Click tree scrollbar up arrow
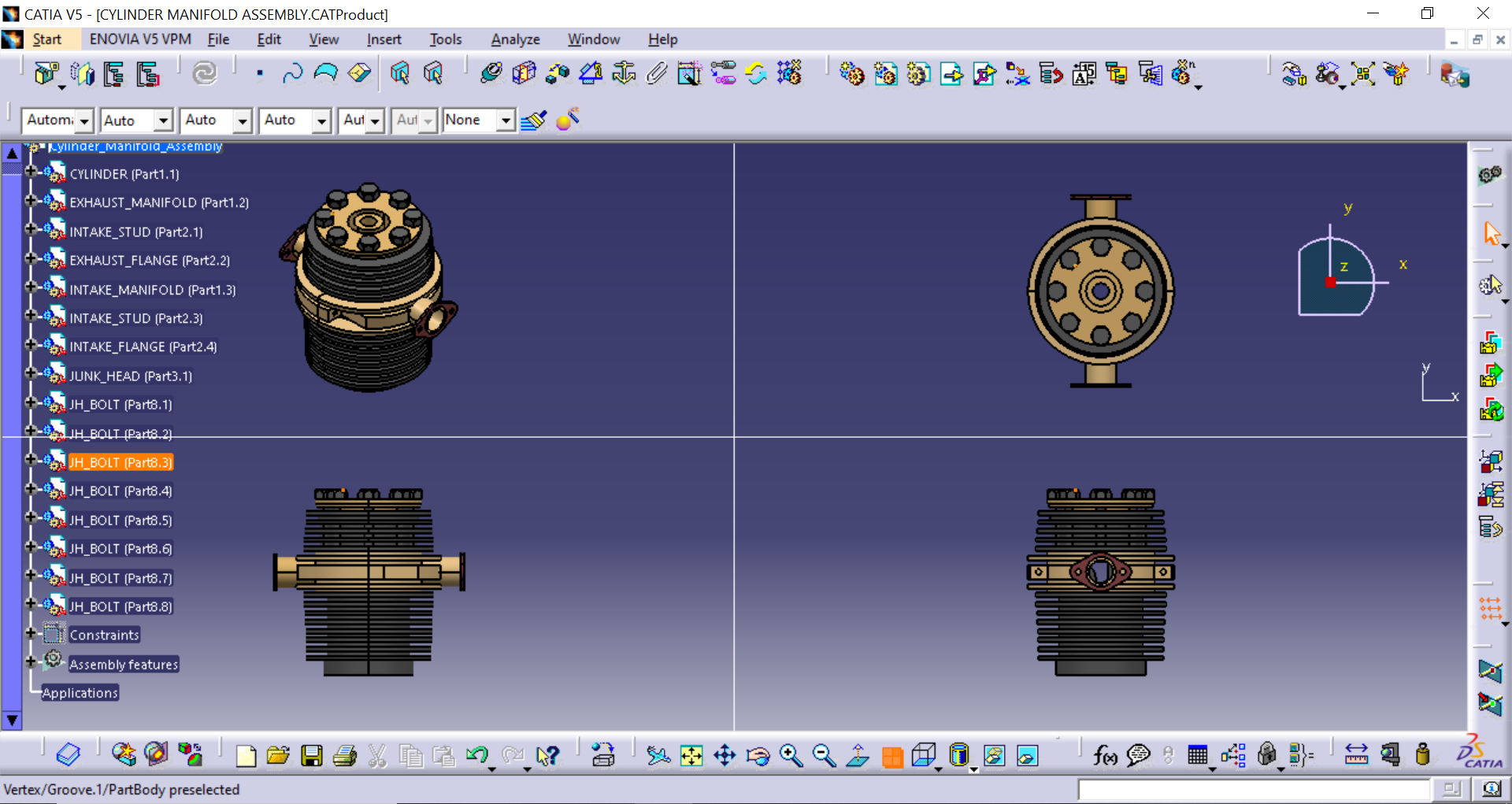The height and width of the screenshot is (804, 1512). (12, 153)
